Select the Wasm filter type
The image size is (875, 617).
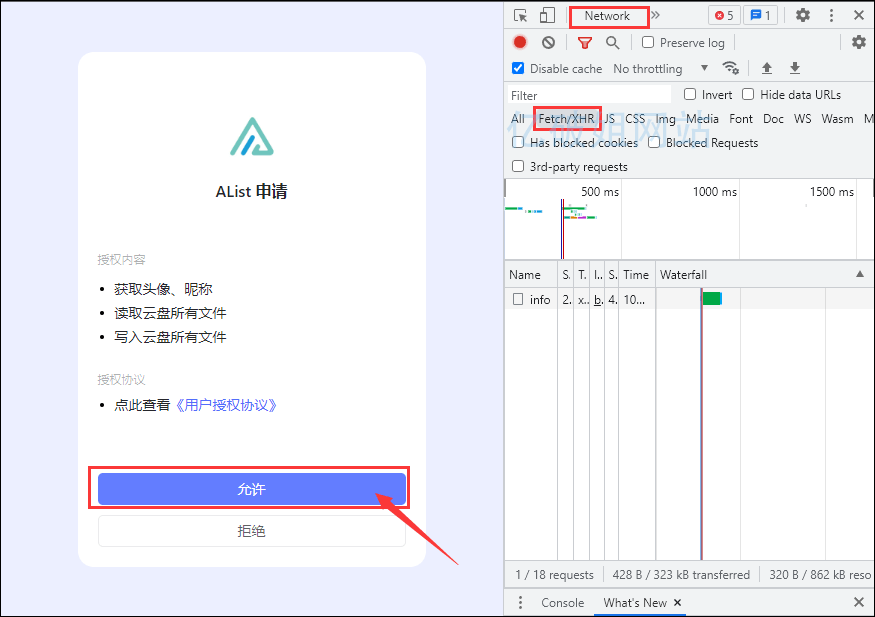pyautogui.click(x=837, y=119)
